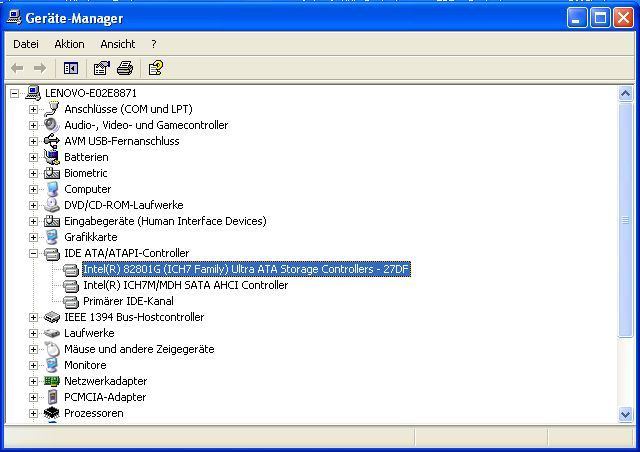Click the Help toolbar icon
The image size is (640, 452).
(156, 68)
